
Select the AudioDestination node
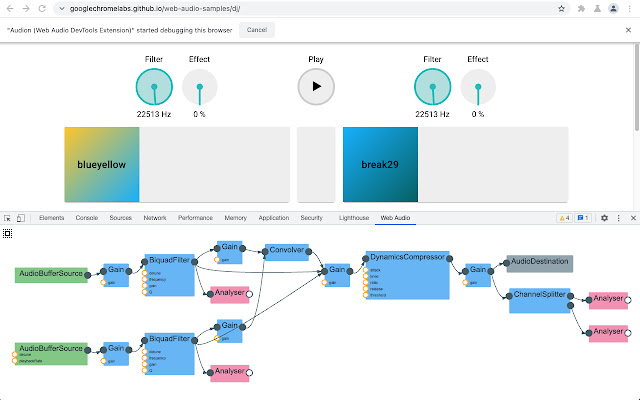click(x=540, y=264)
